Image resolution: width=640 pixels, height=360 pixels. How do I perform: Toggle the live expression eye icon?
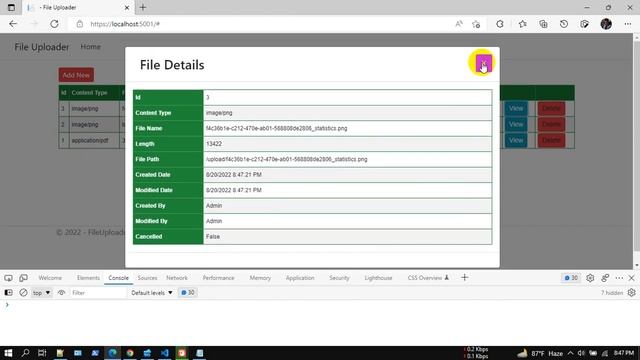click(61, 293)
